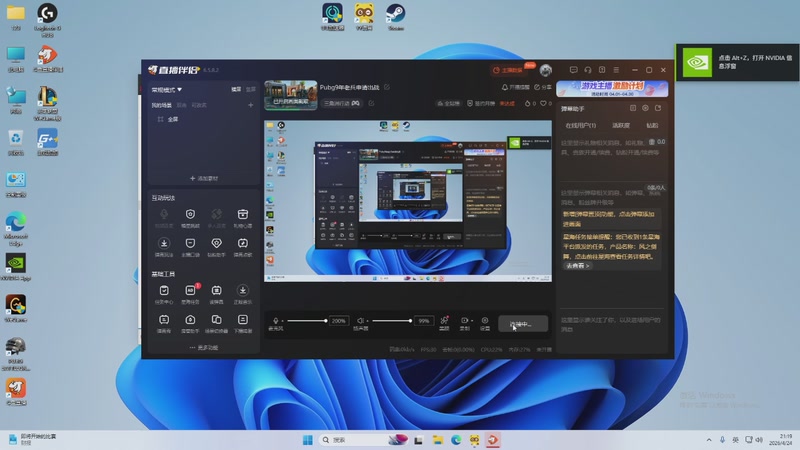Click the camera-in-house icon in the basic tools
The image size is (800, 450).
190,319
